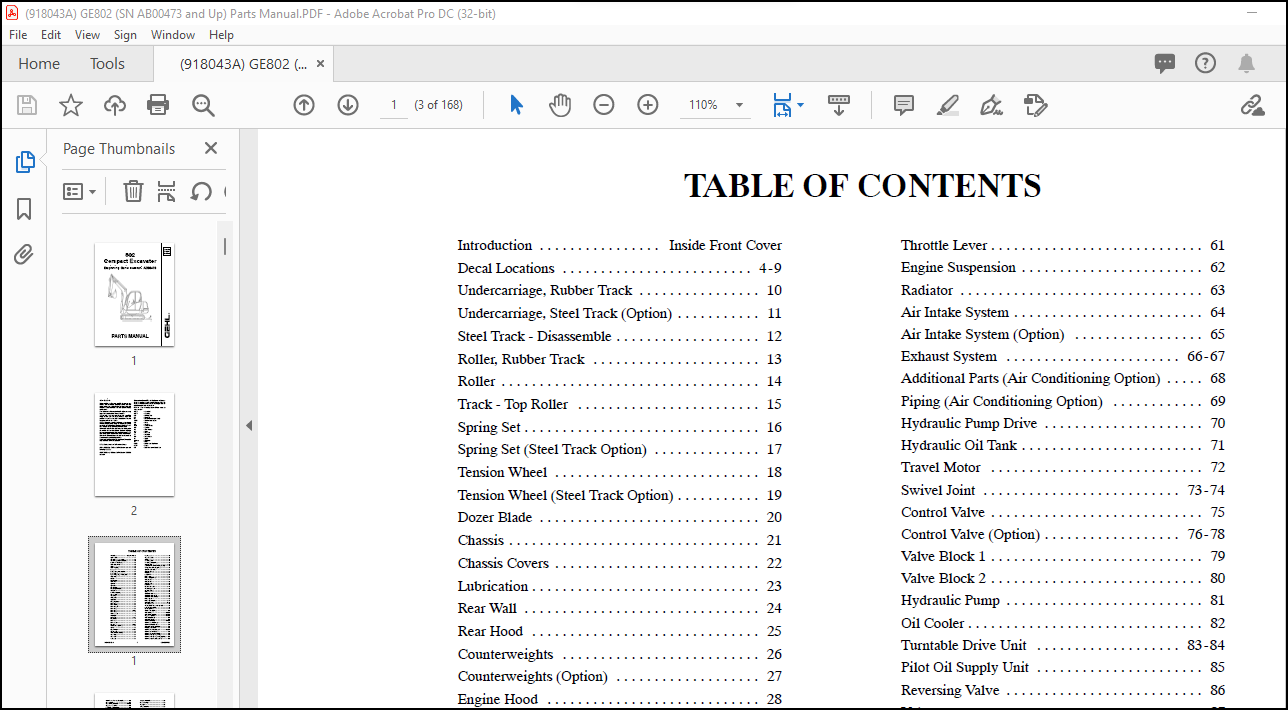Click the page number input field
This screenshot has width=1288, height=710.
coord(394,105)
